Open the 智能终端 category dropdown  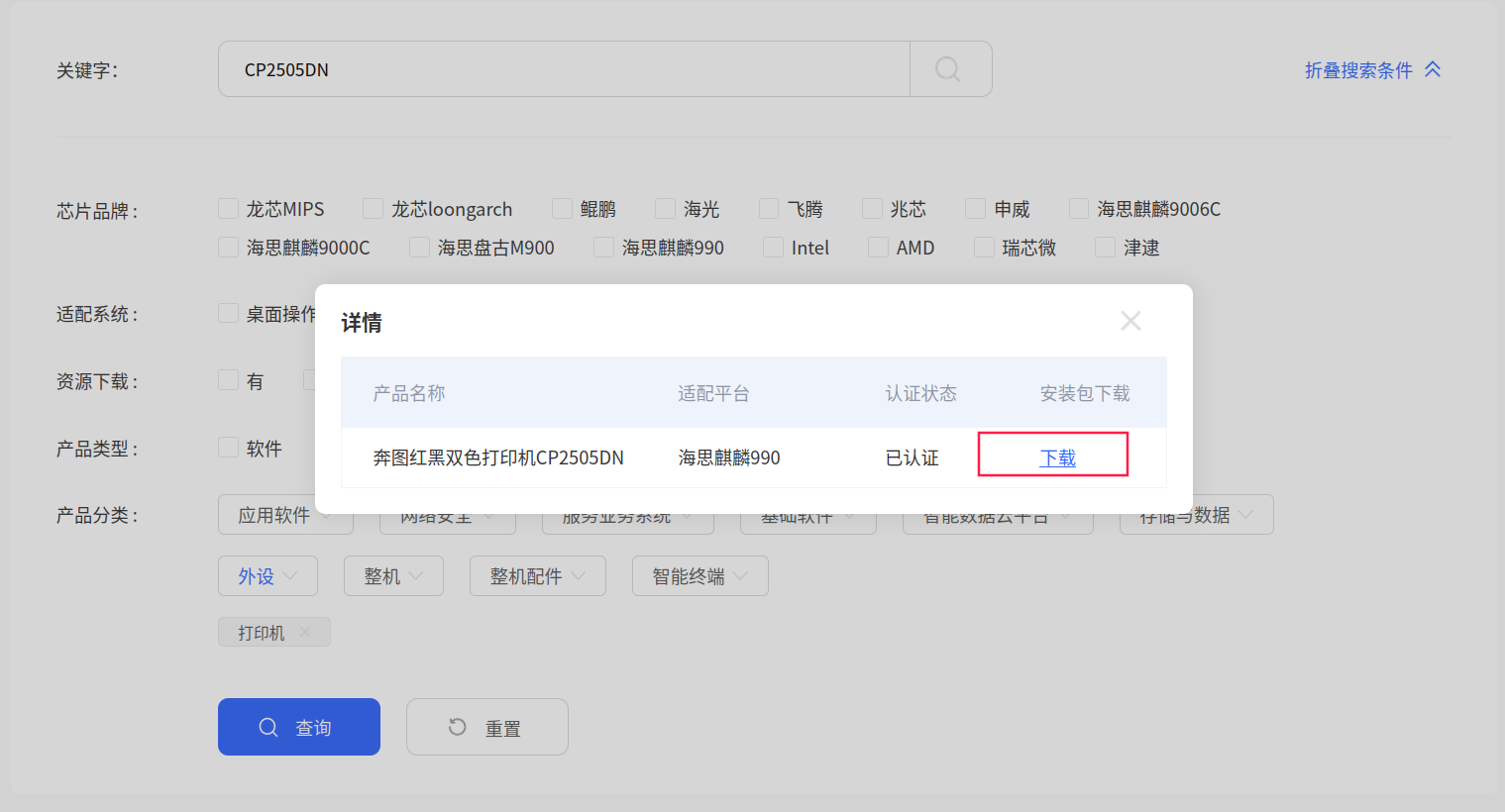(x=700, y=576)
